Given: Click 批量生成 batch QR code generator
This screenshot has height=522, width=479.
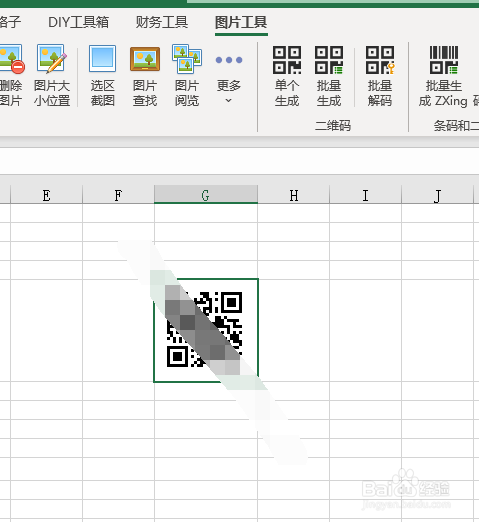Looking at the screenshot, I should coord(329,75).
